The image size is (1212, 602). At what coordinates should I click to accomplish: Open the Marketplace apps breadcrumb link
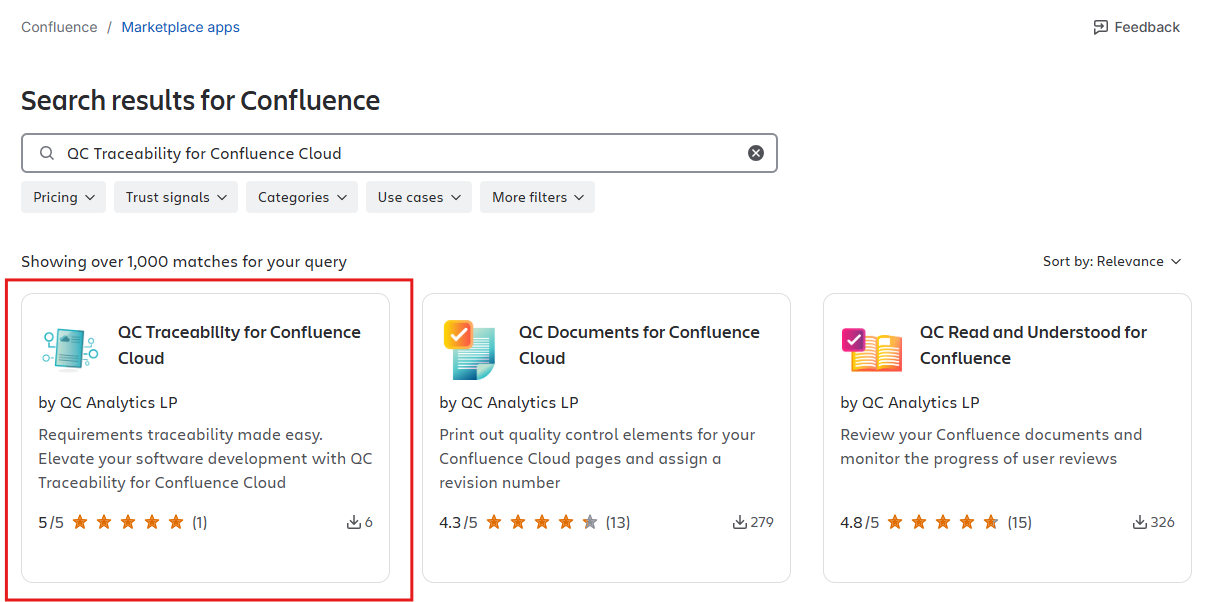click(x=181, y=27)
